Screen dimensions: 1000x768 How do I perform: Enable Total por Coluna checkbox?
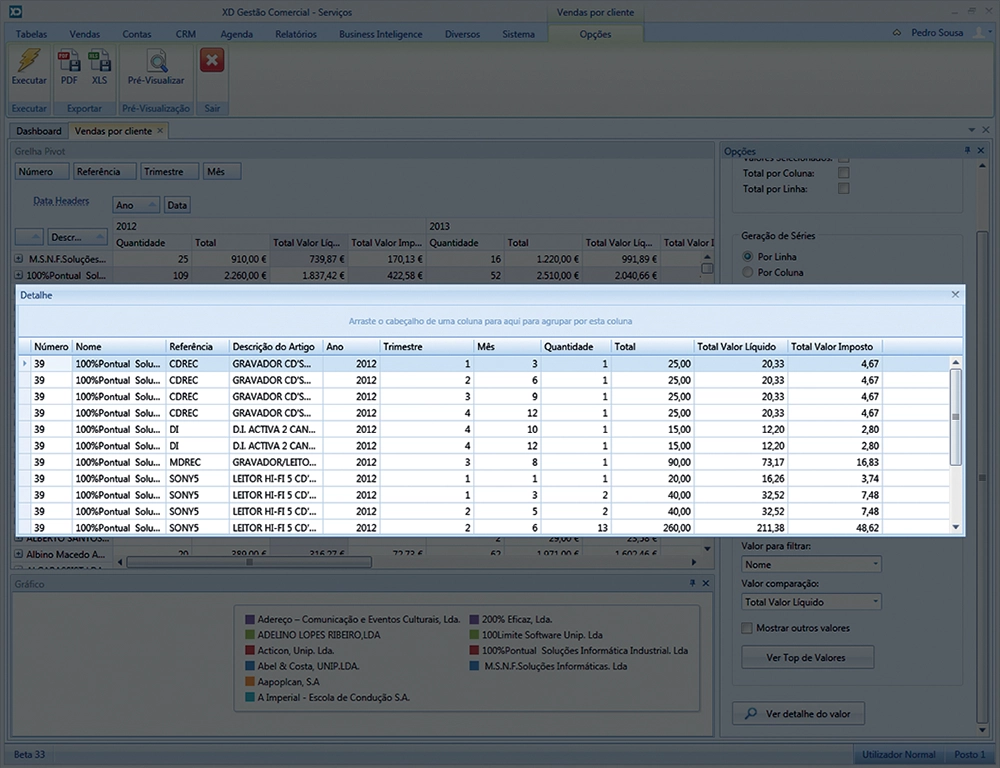(844, 173)
